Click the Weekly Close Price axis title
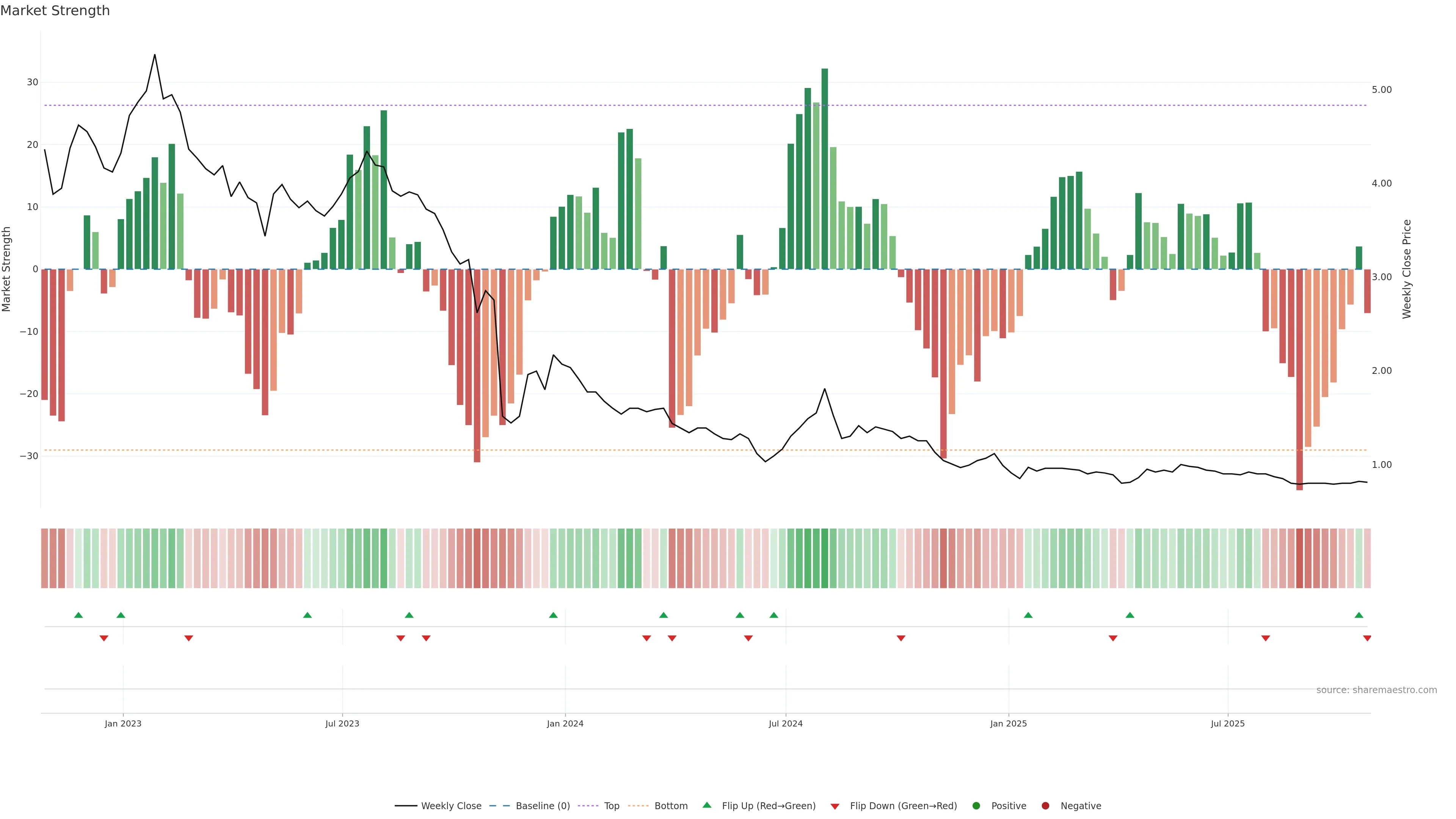The image size is (1456, 819). [1407, 269]
